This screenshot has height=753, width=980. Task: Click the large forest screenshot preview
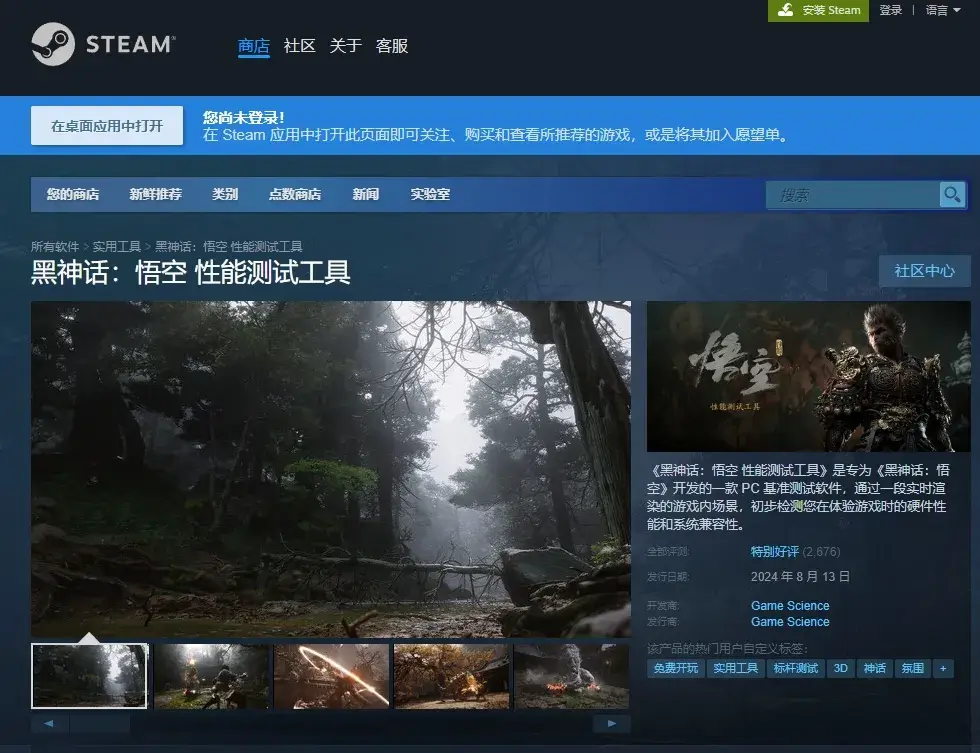click(331, 469)
